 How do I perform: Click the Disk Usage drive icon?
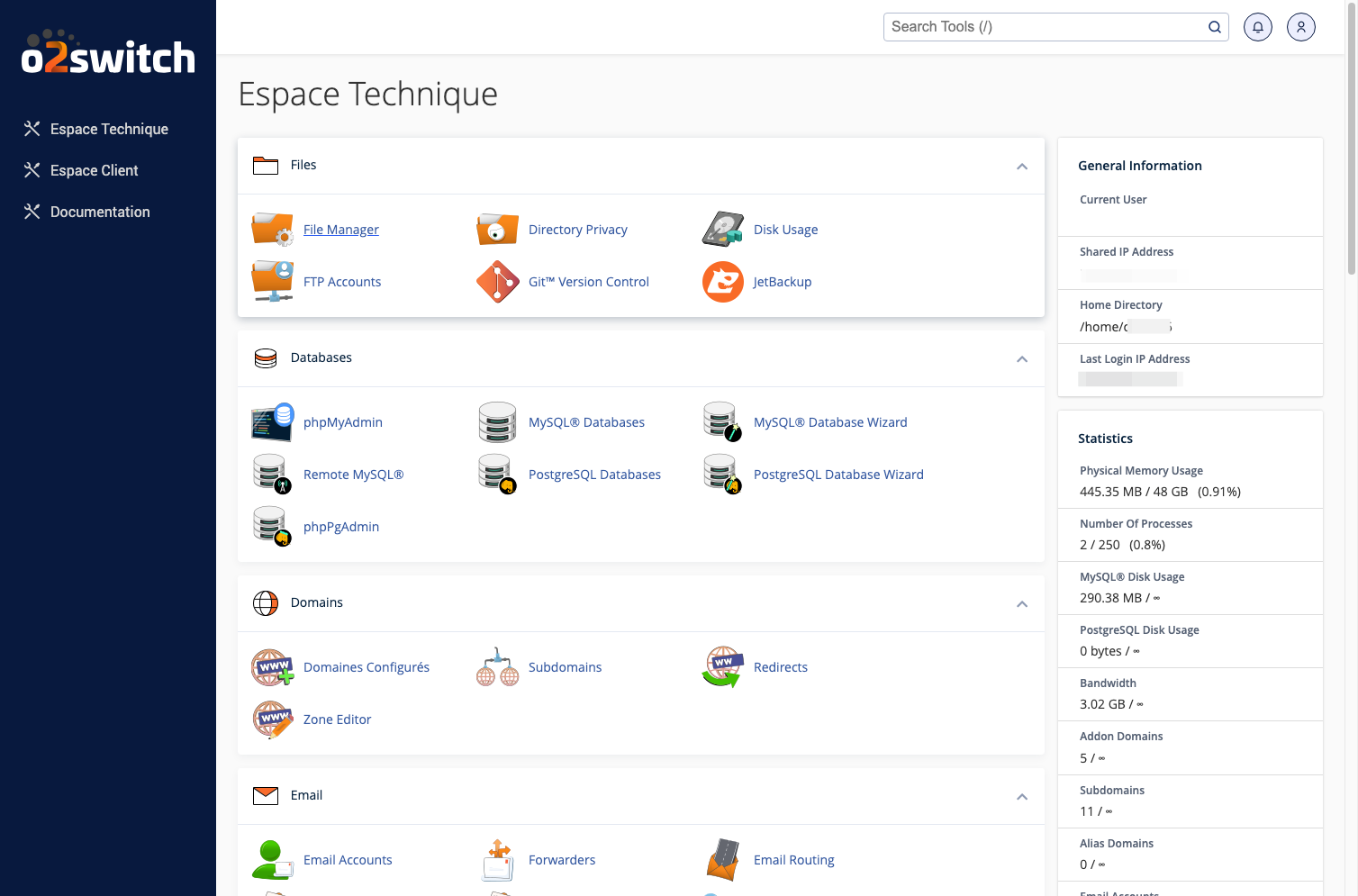[x=722, y=230]
